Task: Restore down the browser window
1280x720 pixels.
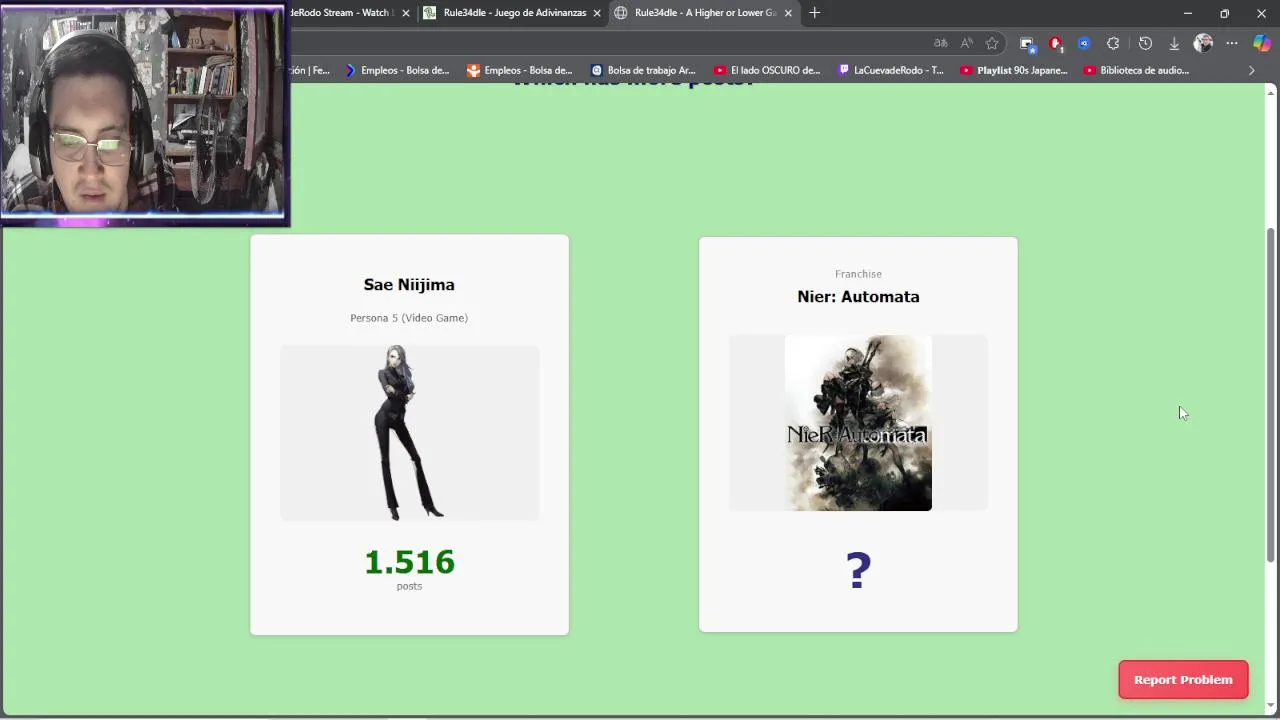Action: click(x=1224, y=13)
